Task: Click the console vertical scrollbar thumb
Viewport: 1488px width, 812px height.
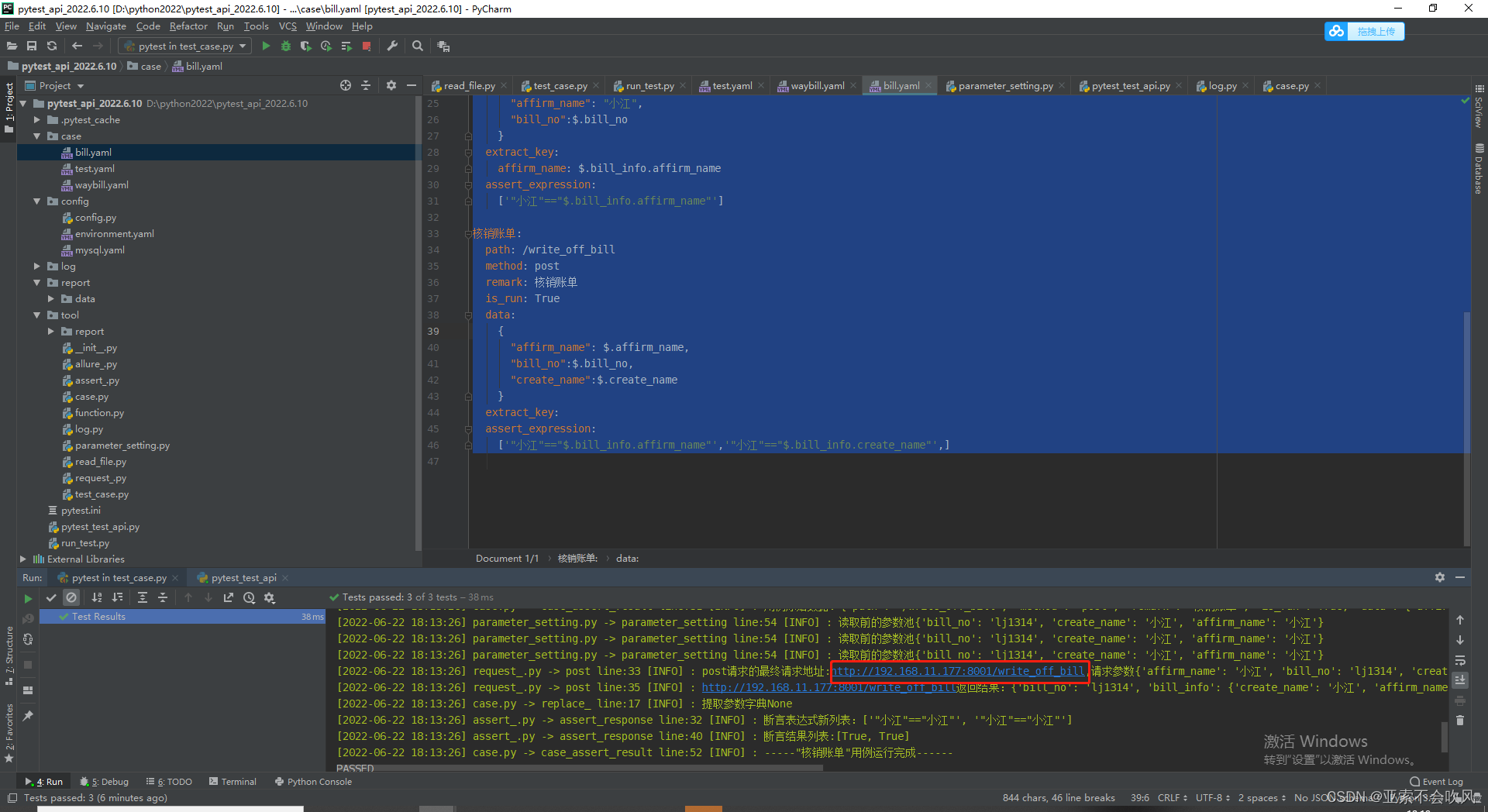Action: 1444,736
